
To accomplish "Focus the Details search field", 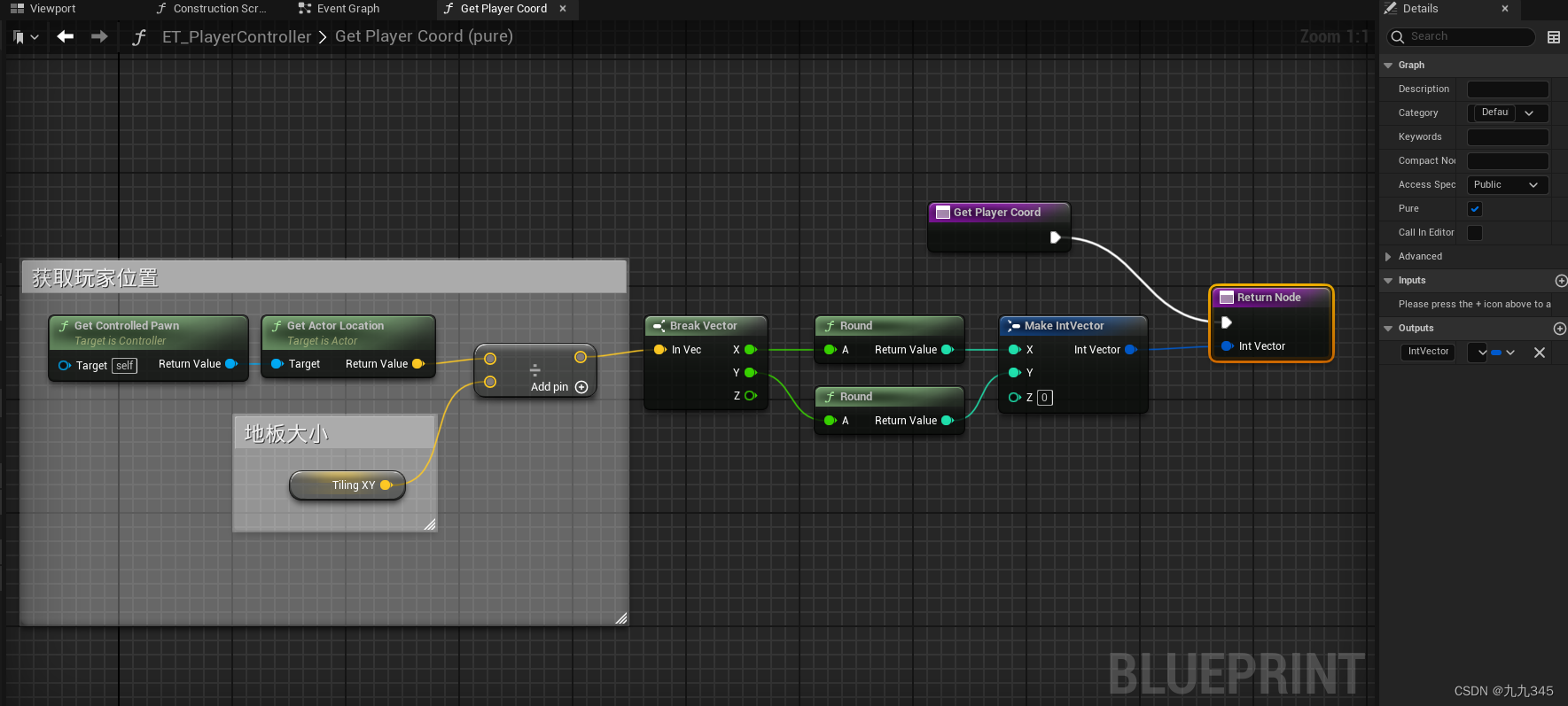I will [1461, 36].
